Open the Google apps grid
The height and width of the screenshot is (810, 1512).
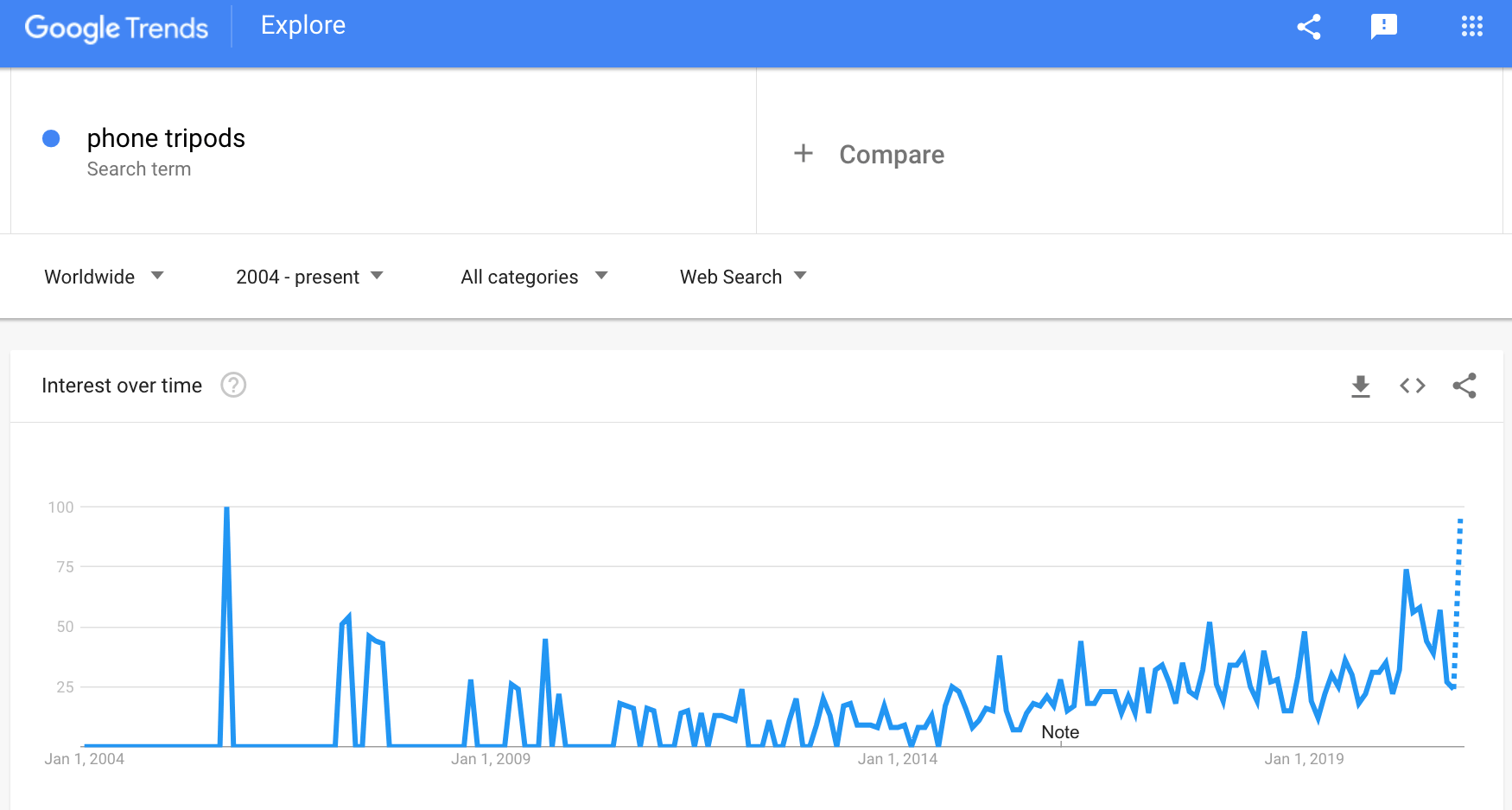coord(1472,27)
